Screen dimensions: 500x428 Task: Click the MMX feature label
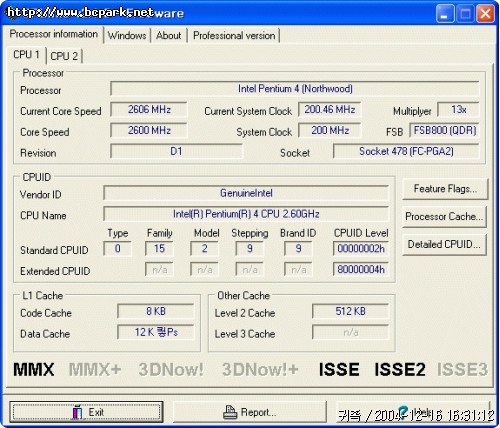point(34,369)
